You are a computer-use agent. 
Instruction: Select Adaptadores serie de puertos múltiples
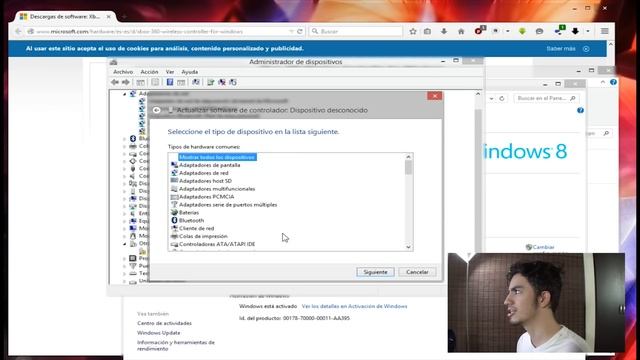[228, 205]
